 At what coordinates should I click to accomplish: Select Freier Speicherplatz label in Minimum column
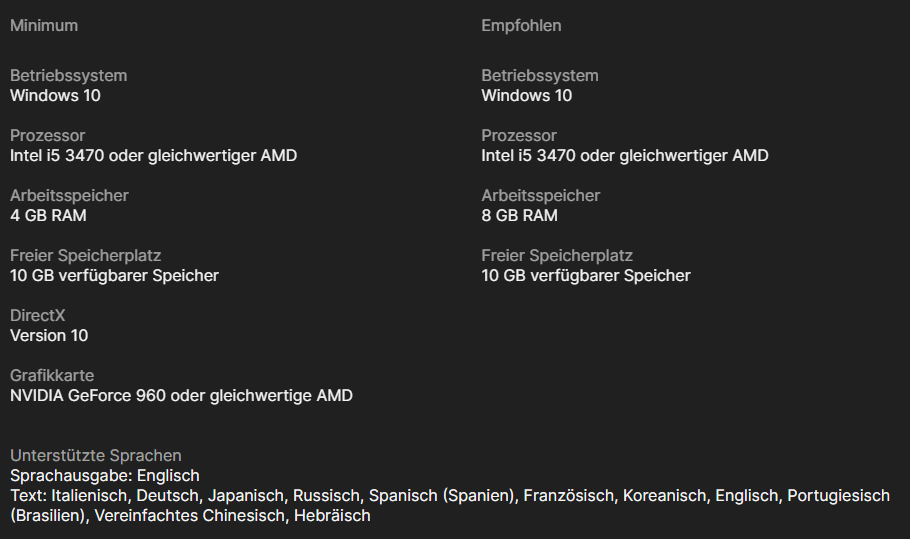click(x=85, y=256)
